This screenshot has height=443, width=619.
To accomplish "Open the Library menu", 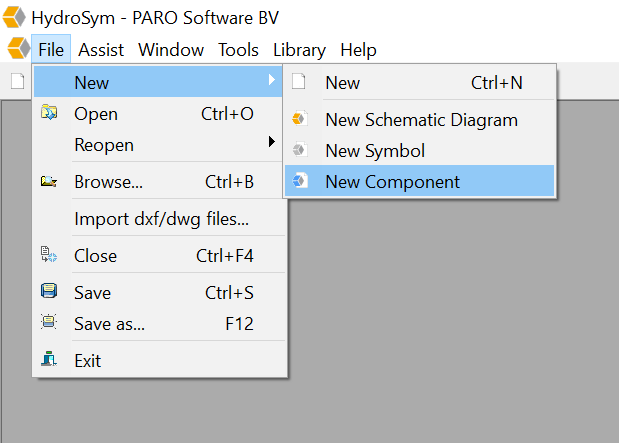I will 299,50.
